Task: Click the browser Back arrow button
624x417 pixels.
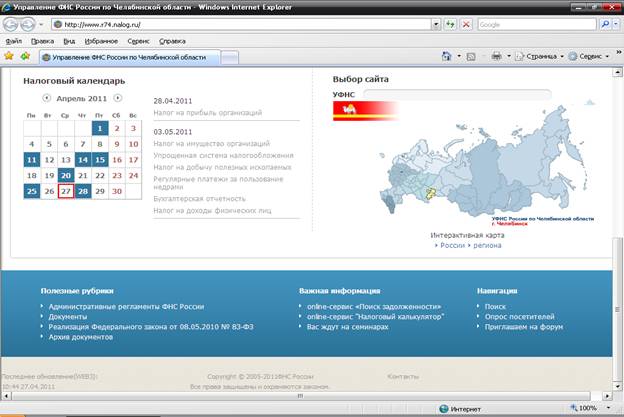Action: click(11, 24)
